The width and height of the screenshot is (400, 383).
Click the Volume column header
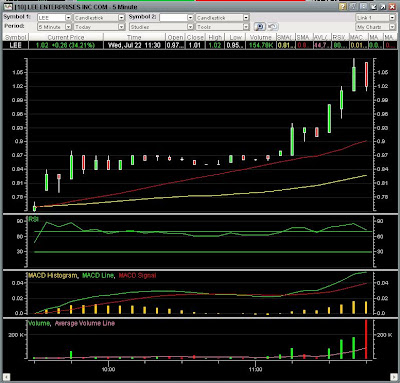[261, 37]
